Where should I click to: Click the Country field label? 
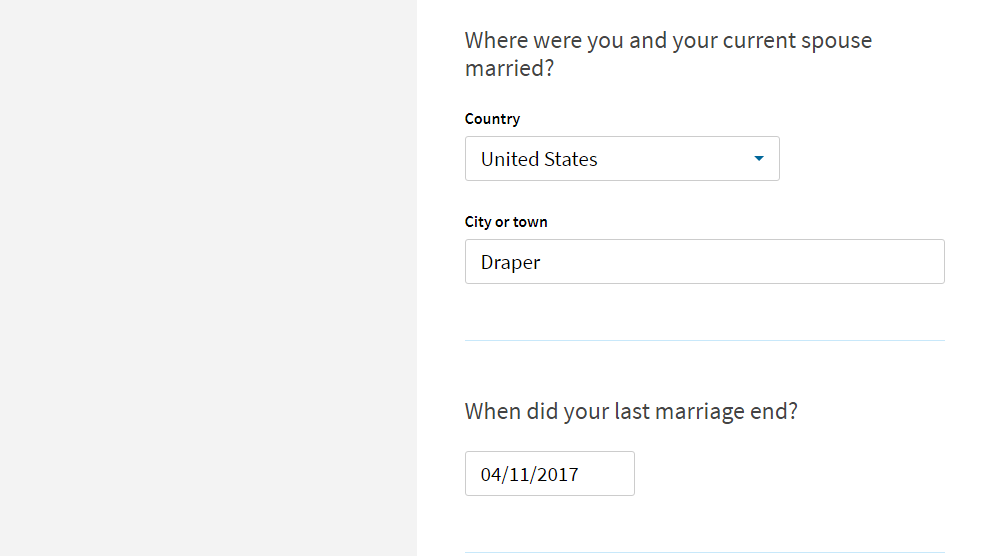(x=492, y=119)
